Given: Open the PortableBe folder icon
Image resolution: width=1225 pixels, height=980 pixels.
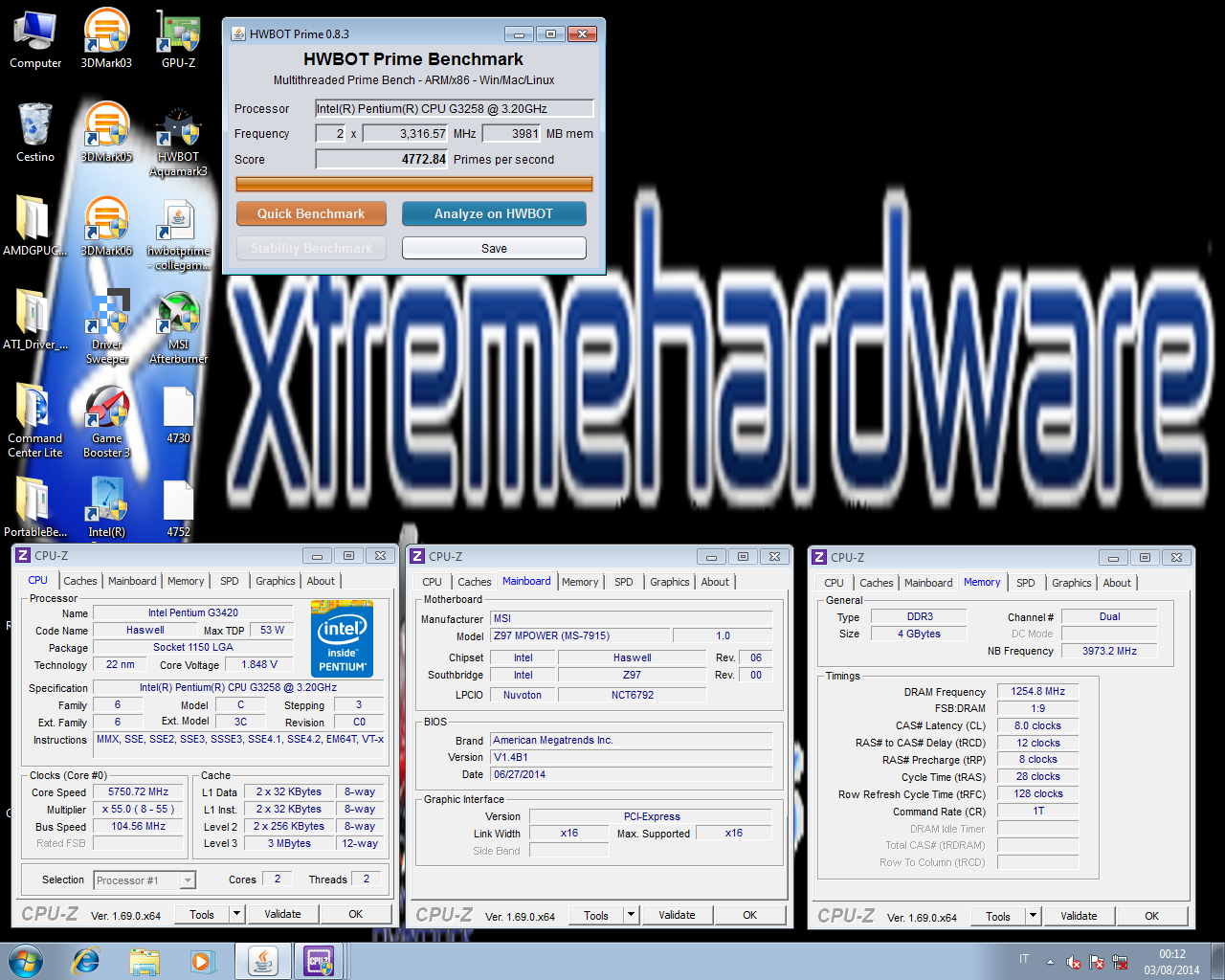Looking at the screenshot, I should 35,507.
